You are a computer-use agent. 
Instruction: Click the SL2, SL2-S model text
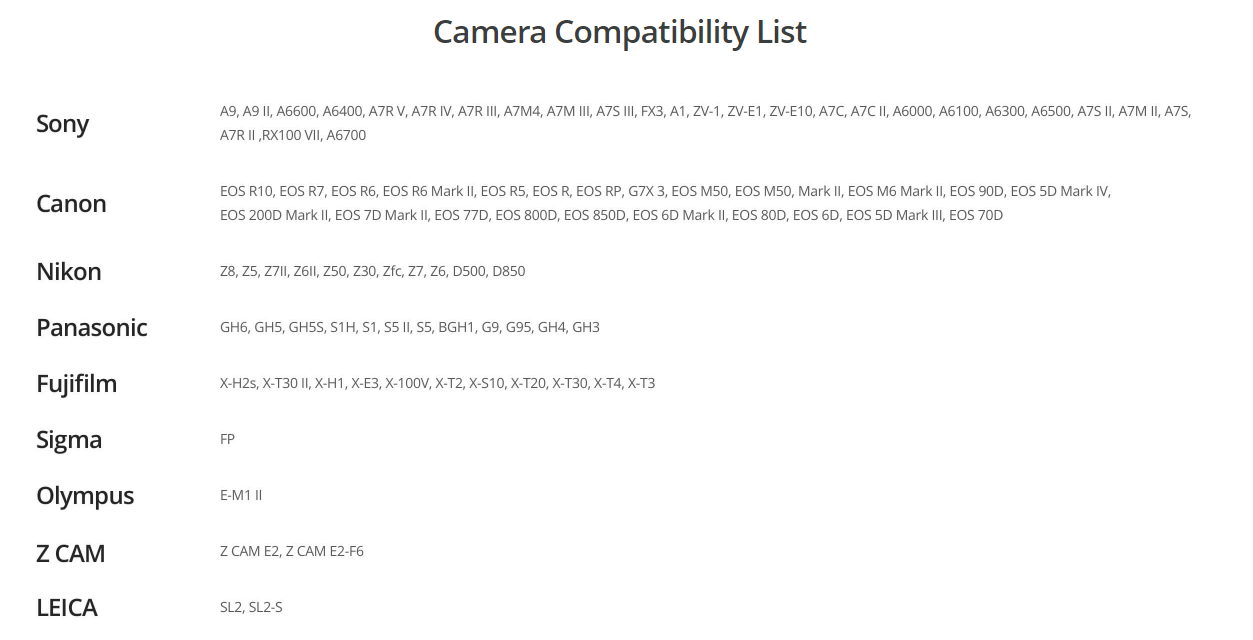(251, 607)
